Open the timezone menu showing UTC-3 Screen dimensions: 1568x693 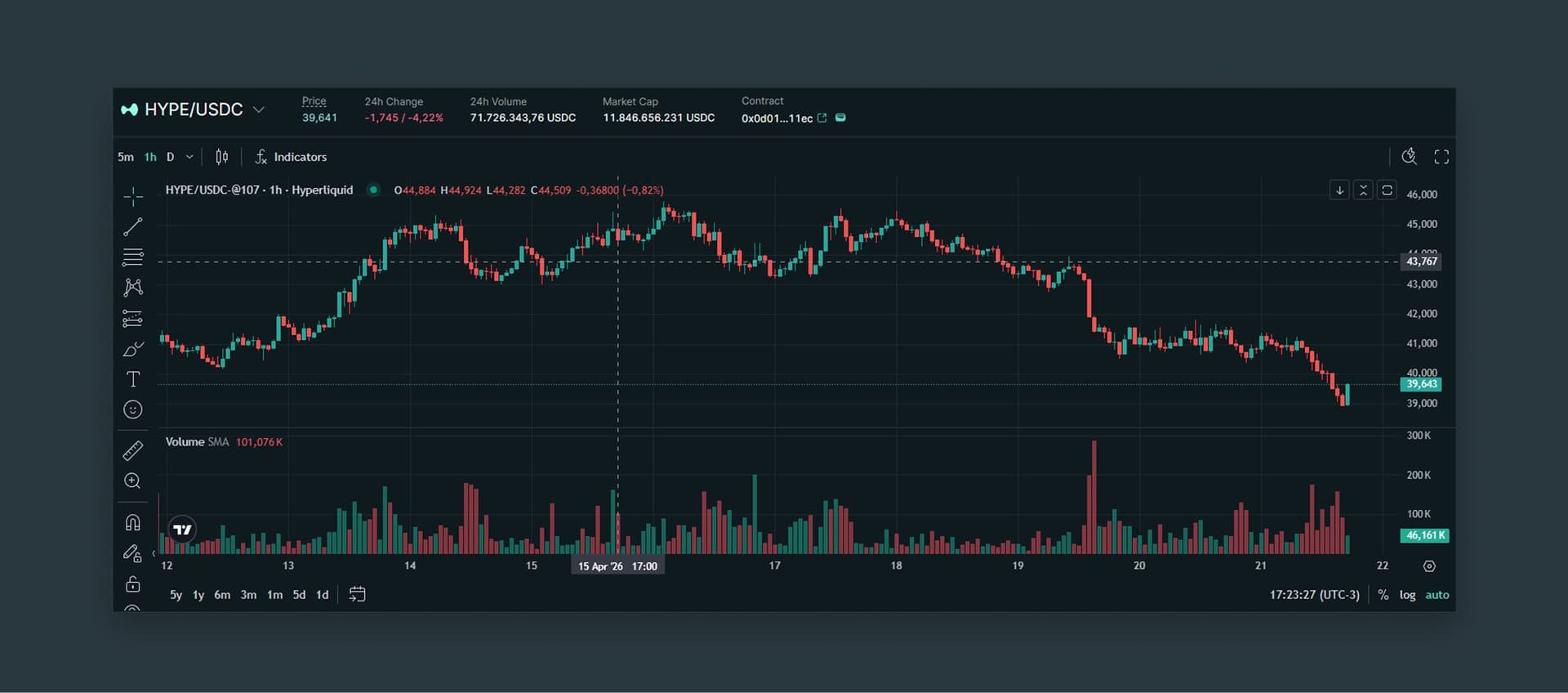tap(1314, 595)
